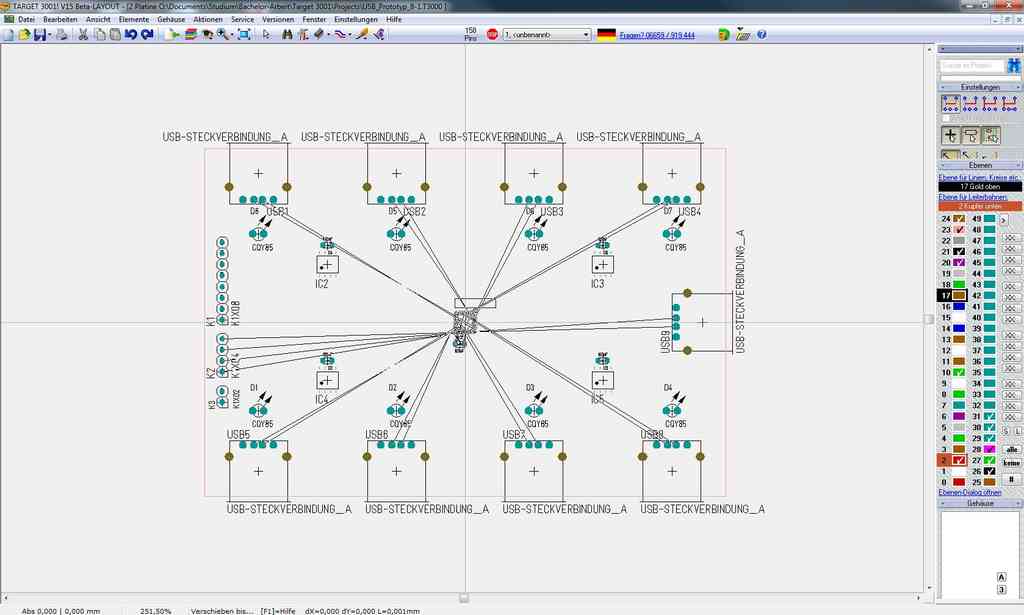Image resolution: width=1024 pixels, height=615 pixels.
Task: Click the Paste clipboard icon
Action: 115,35
